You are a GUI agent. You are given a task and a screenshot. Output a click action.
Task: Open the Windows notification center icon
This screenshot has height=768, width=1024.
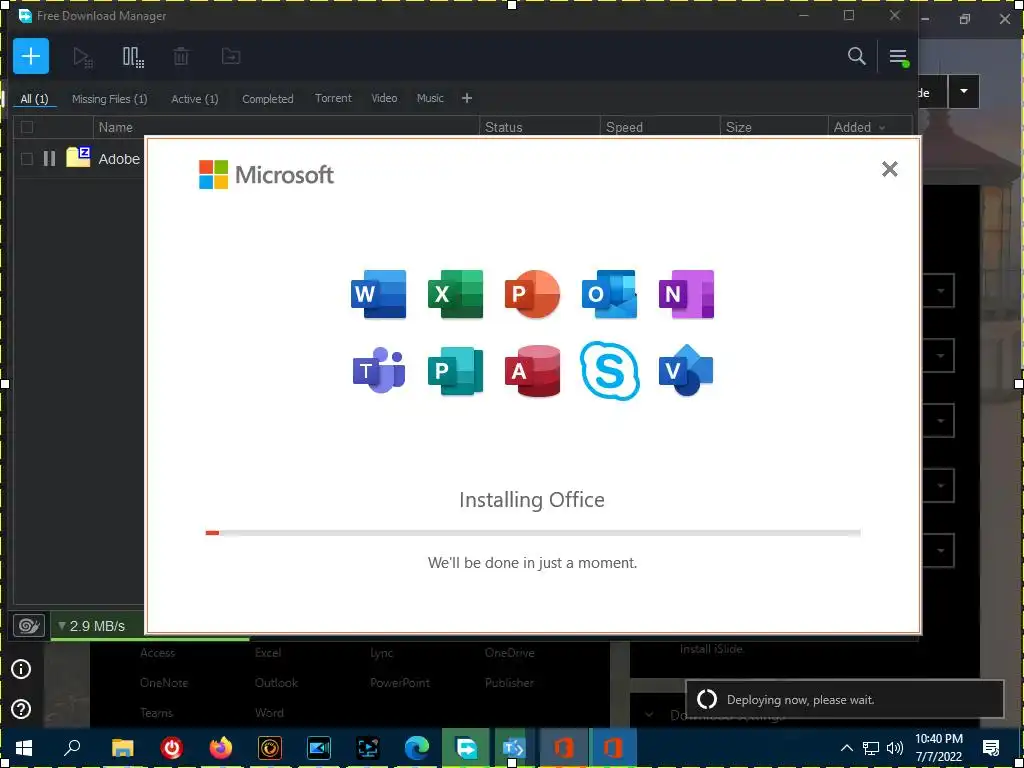click(991, 748)
